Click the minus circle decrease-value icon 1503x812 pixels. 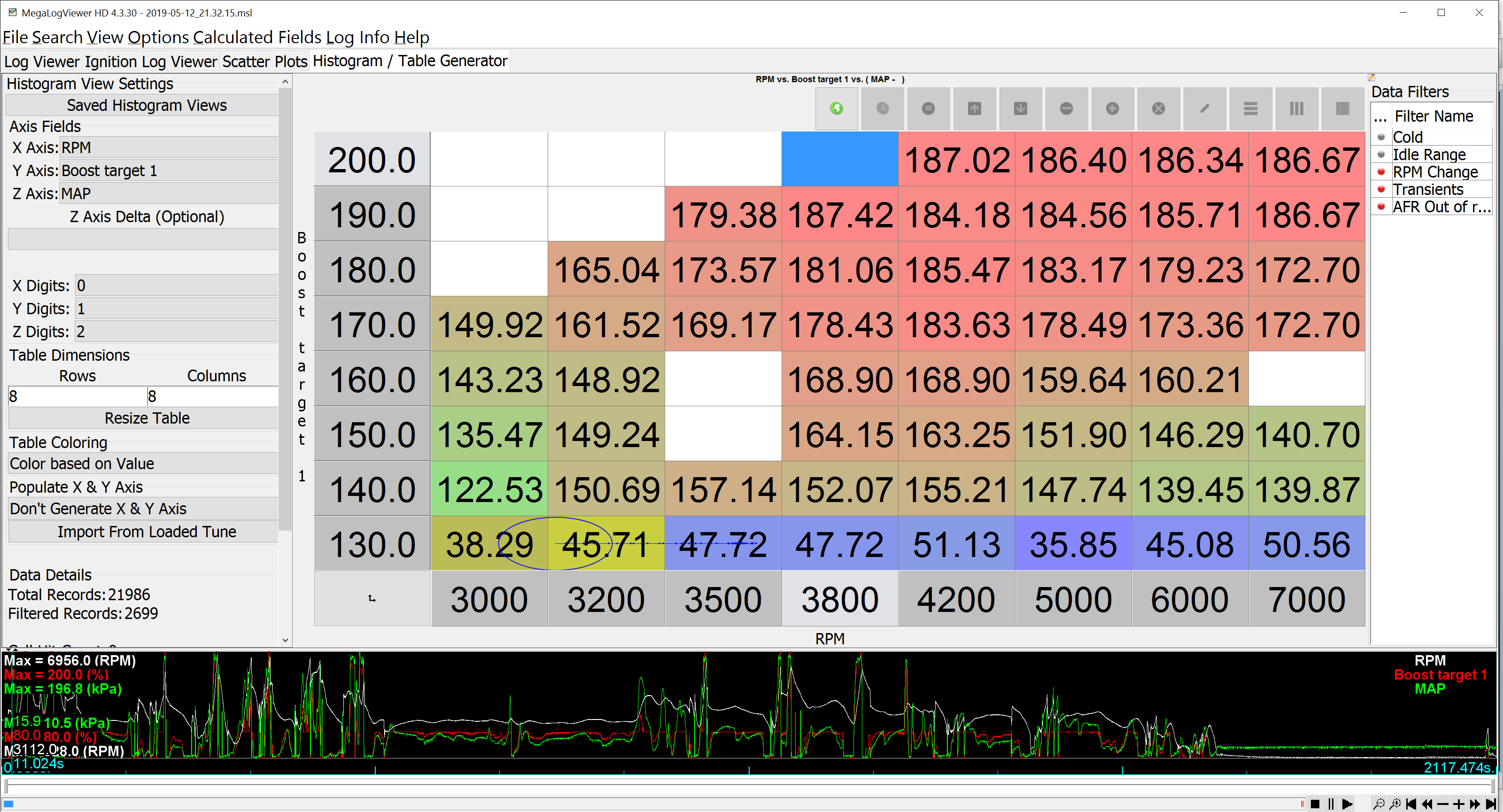pyautogui.click(x=1066, y=108)
